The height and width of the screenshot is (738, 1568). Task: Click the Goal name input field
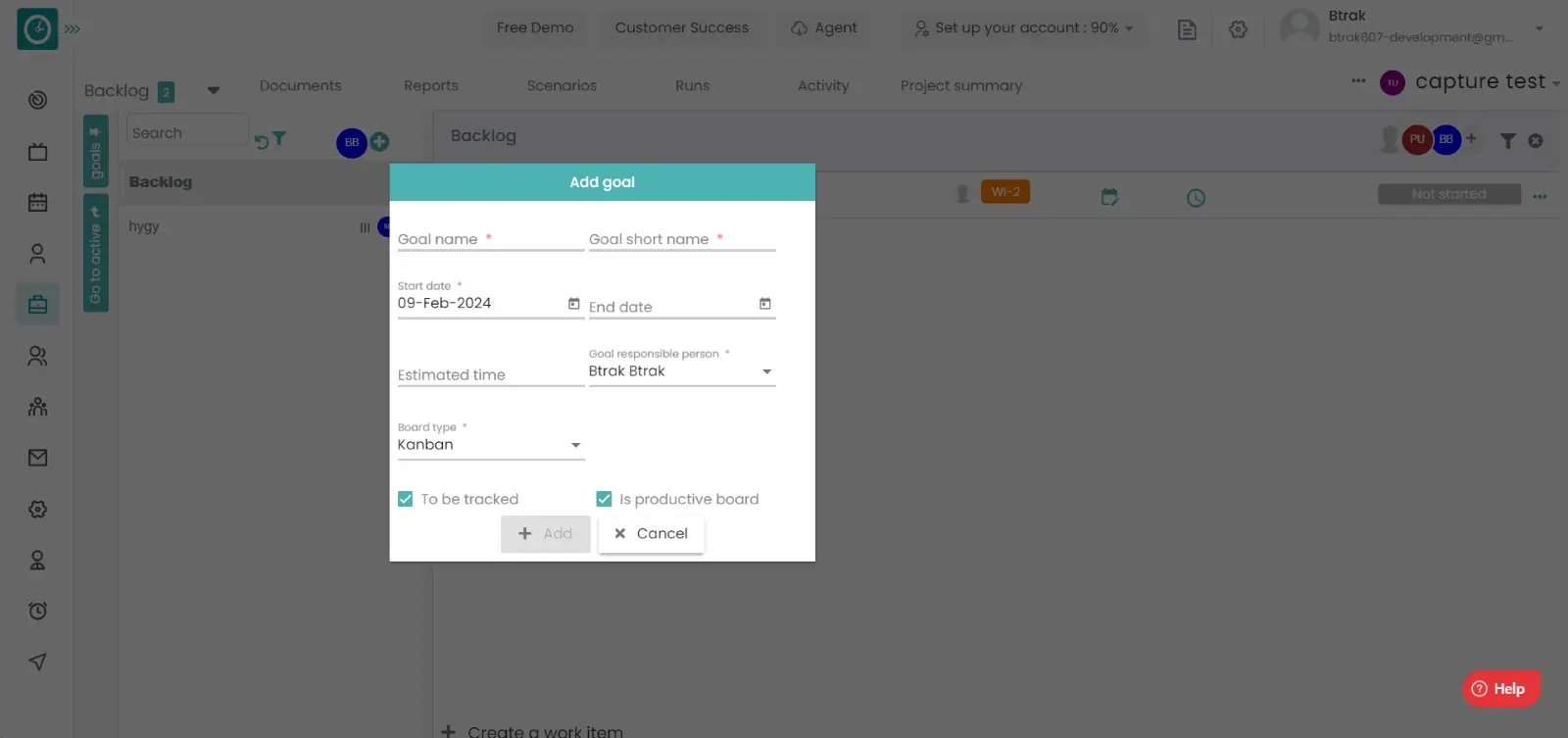pos(490,239)
